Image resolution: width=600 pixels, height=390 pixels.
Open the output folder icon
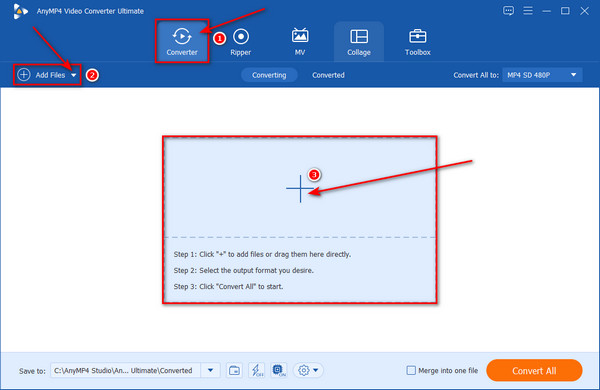pyautogui.click(x=234, y=370)
